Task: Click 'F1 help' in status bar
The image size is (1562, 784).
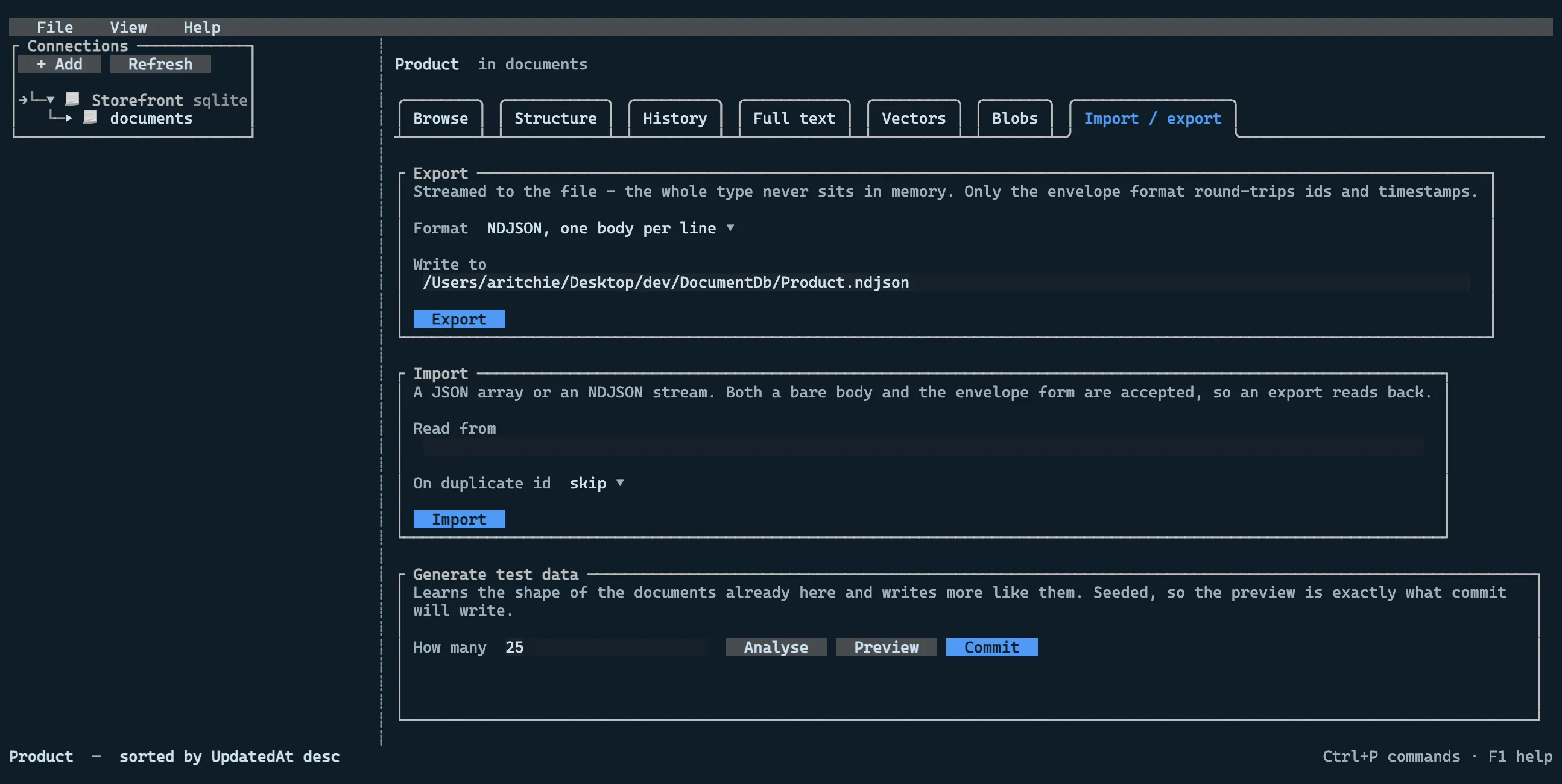Action: pyautogui.click(x=1520, y=757)
